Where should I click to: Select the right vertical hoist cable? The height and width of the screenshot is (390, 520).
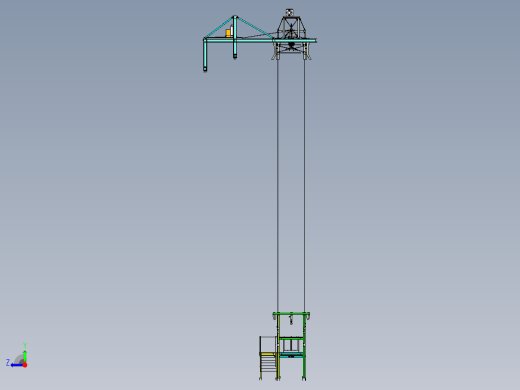[304, 187]
